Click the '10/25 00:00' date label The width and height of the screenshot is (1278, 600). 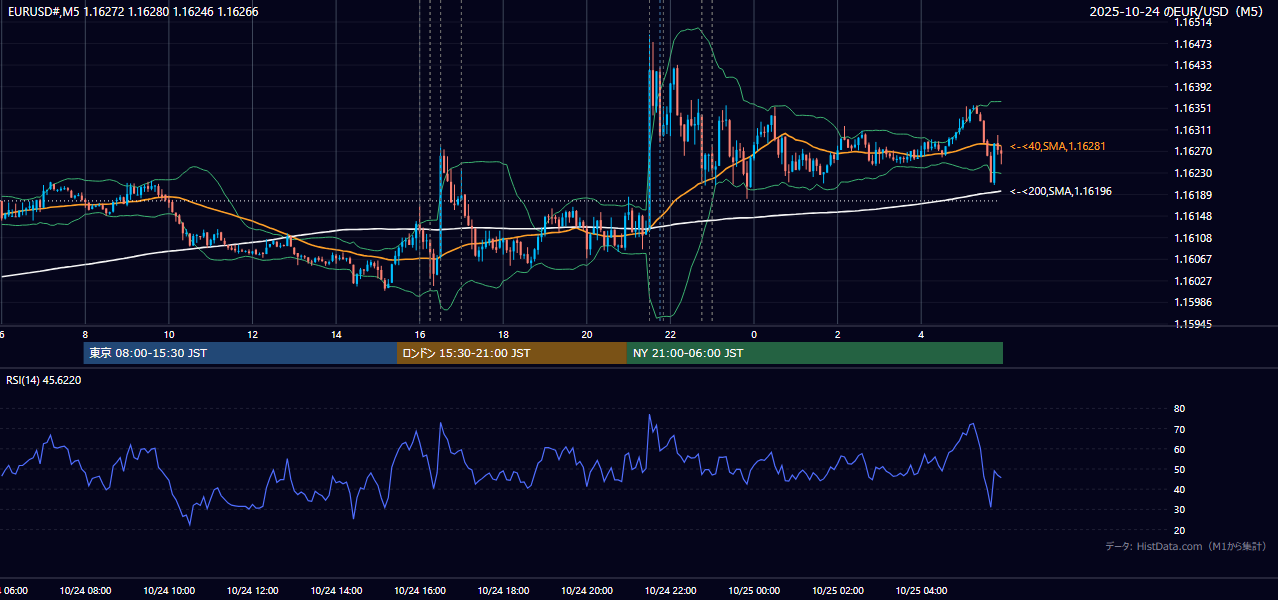[x=754, y=591]
